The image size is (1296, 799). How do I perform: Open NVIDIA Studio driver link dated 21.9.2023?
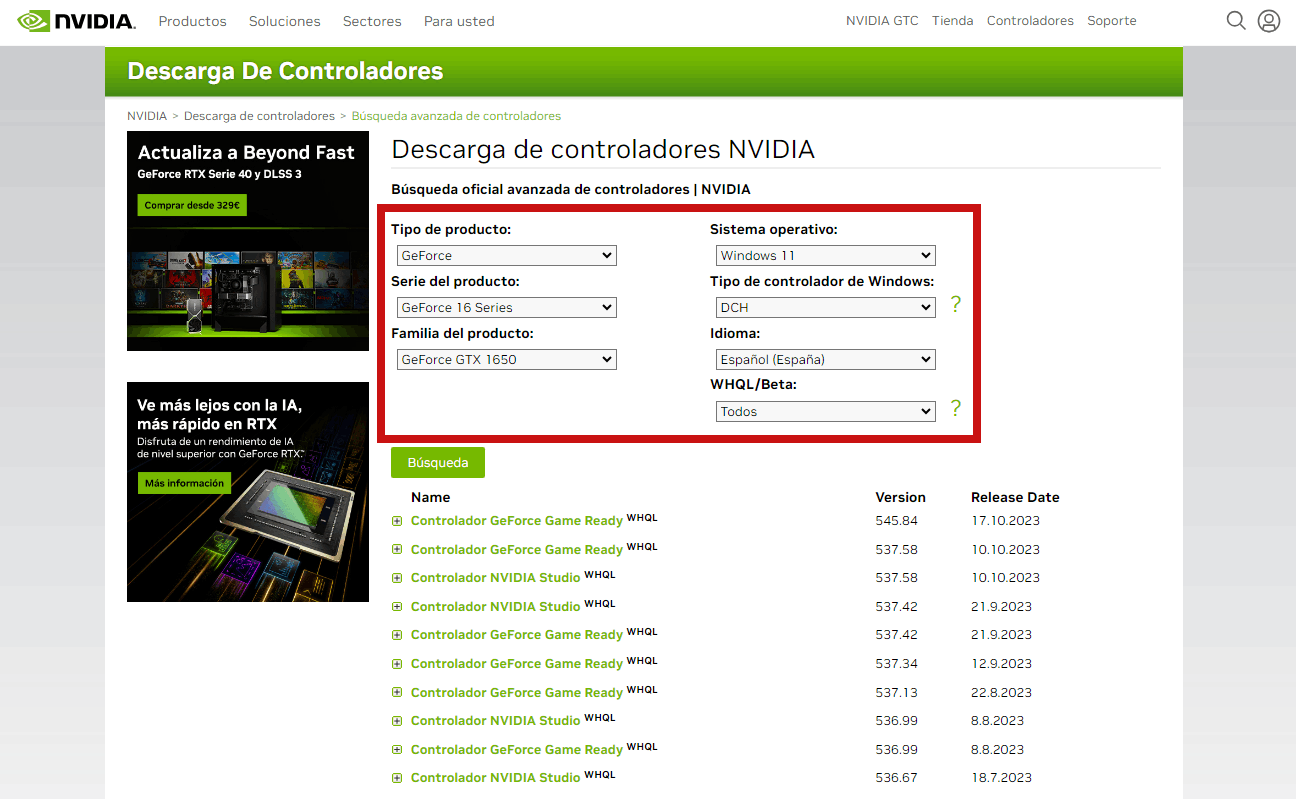[x=496, y=606]
